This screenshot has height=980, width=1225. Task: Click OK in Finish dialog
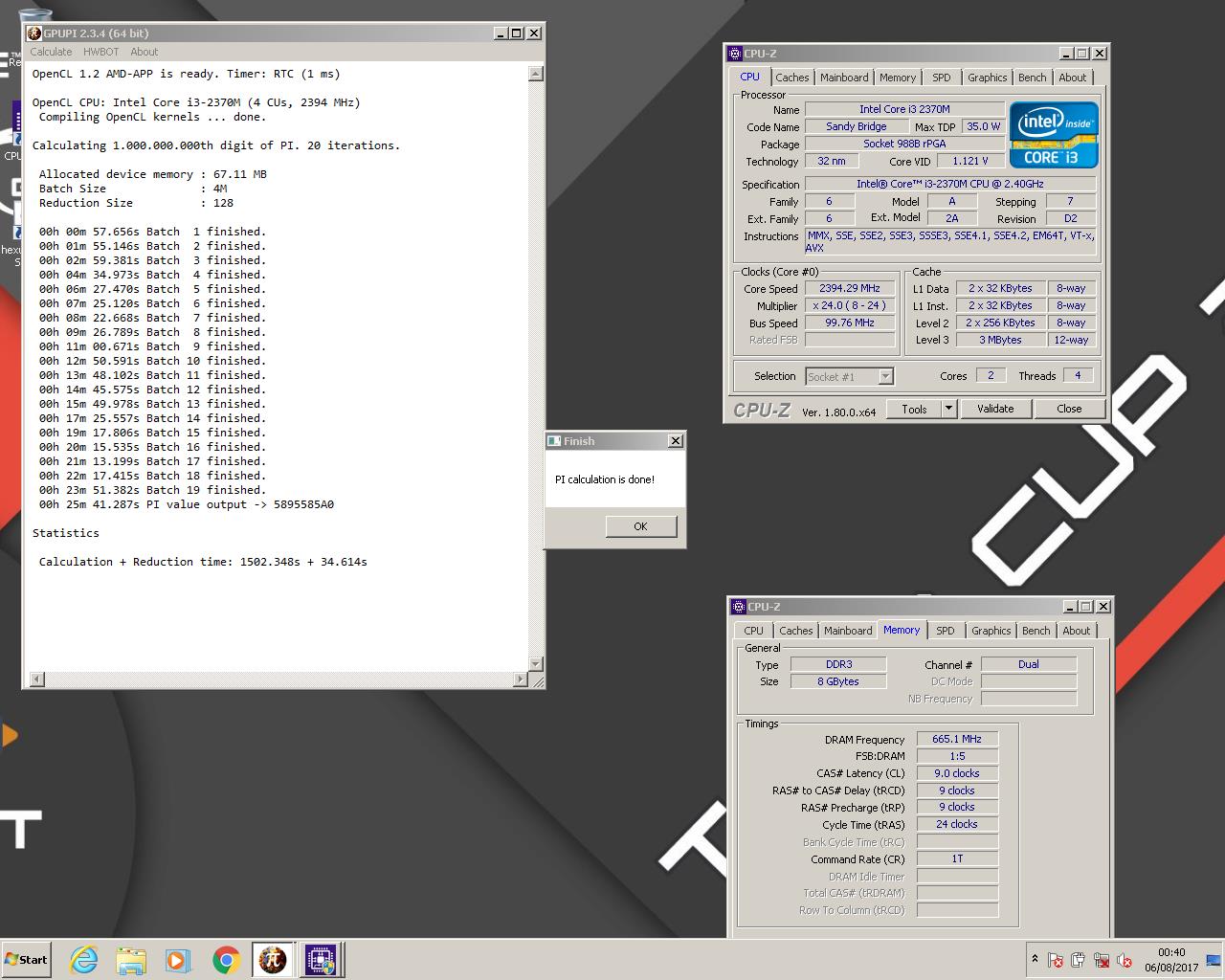click(x=640, y=526)
